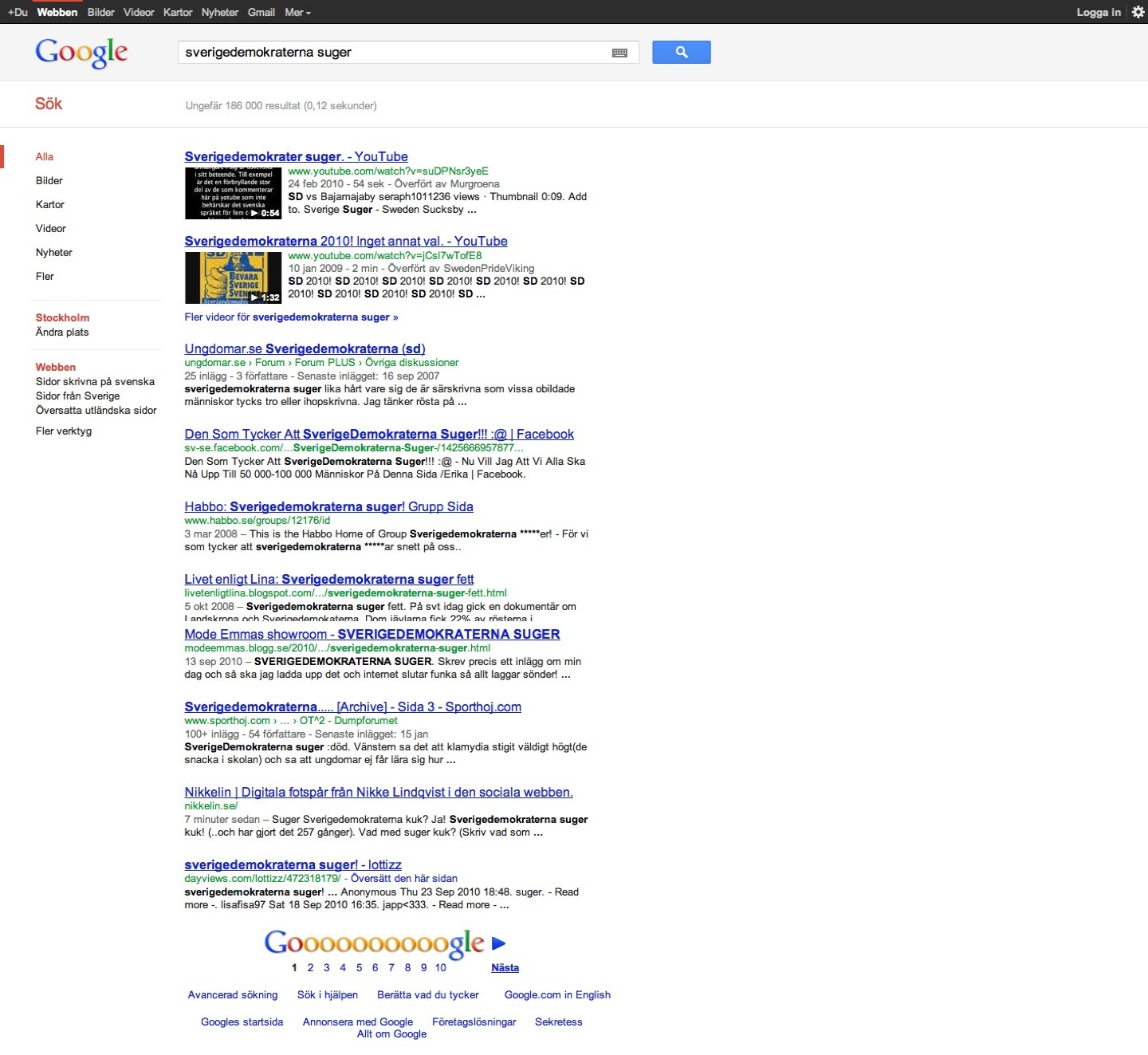The image size is (1148, 1055).
Task: Select the Bilder filter in sidebar
Action: pos(49,180)
